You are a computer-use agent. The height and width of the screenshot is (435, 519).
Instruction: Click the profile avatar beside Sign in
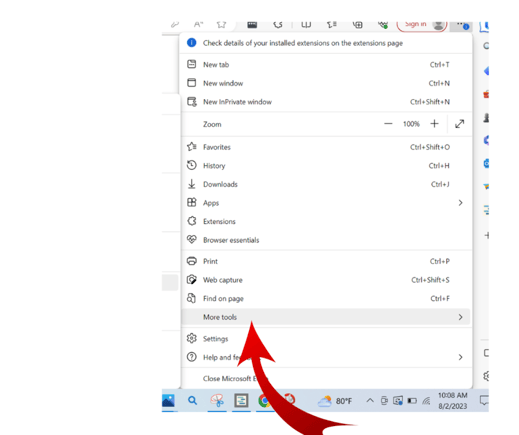pyautogui.click(x=439, y=25)
